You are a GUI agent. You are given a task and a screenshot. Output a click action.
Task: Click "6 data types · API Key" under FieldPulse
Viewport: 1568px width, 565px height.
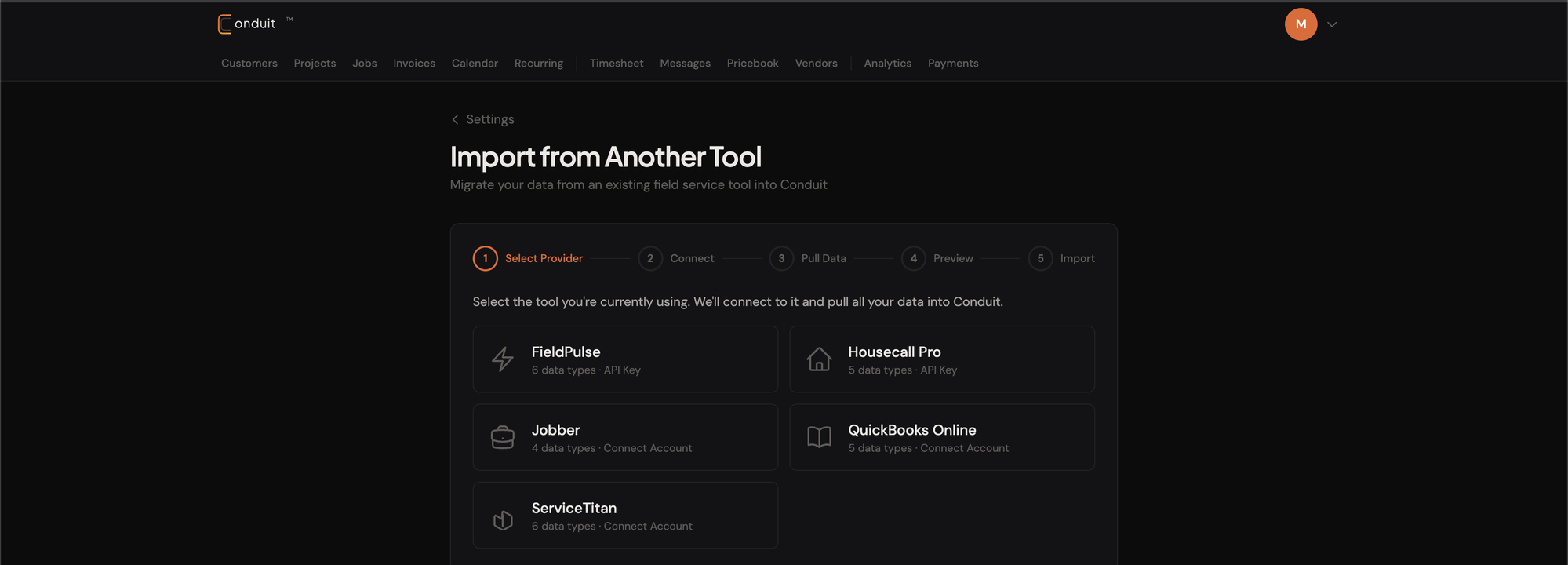pyautogui.click(x=586, y=370)
